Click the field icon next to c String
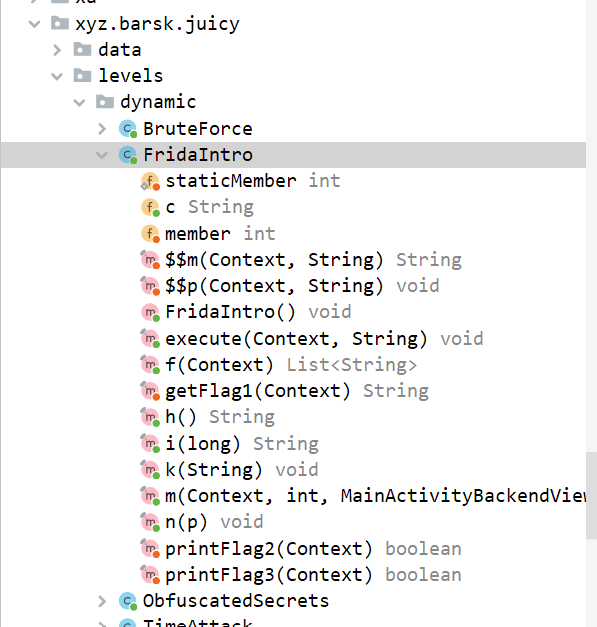 point(150,207)
